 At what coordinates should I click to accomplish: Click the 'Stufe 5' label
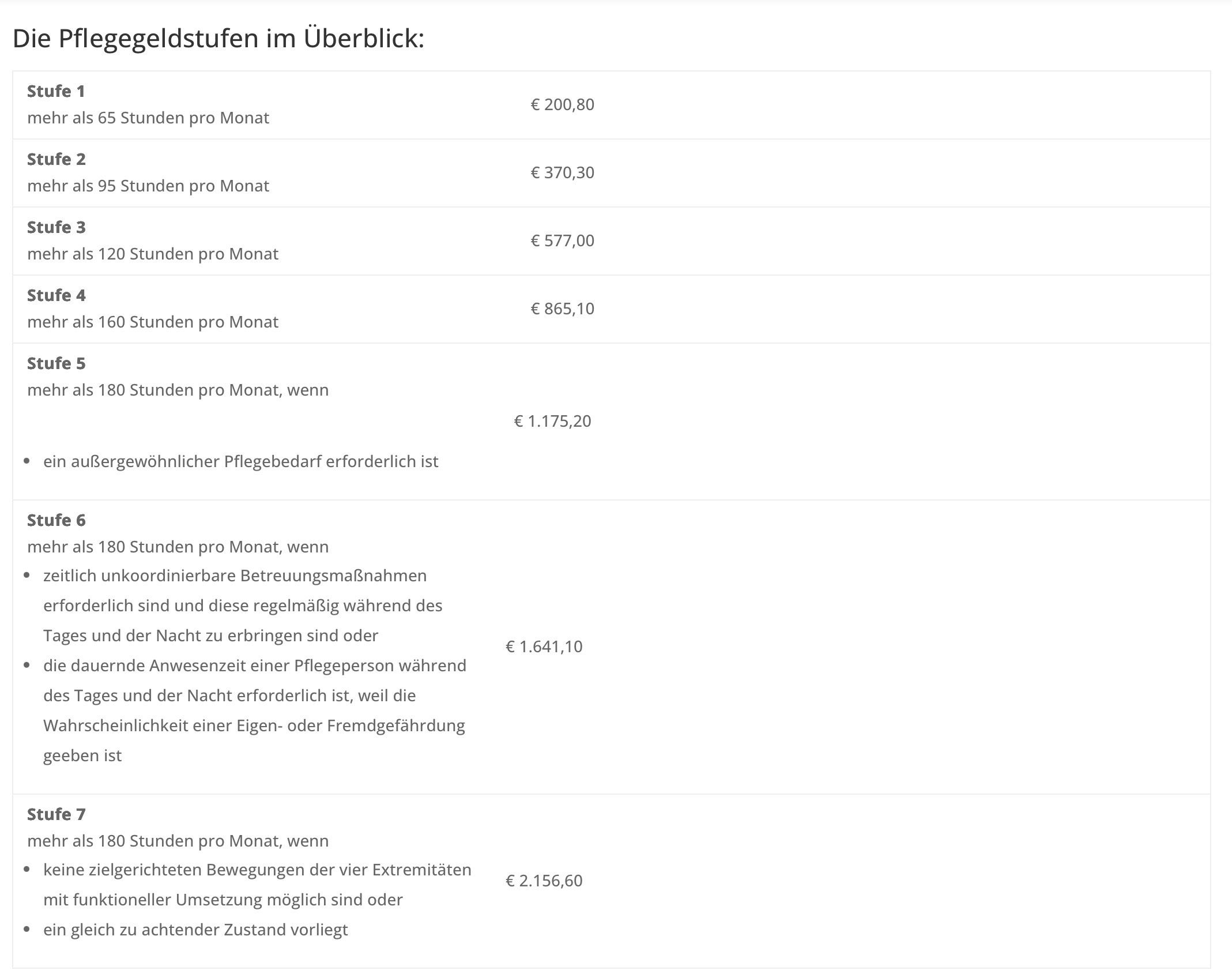[56, 363]
